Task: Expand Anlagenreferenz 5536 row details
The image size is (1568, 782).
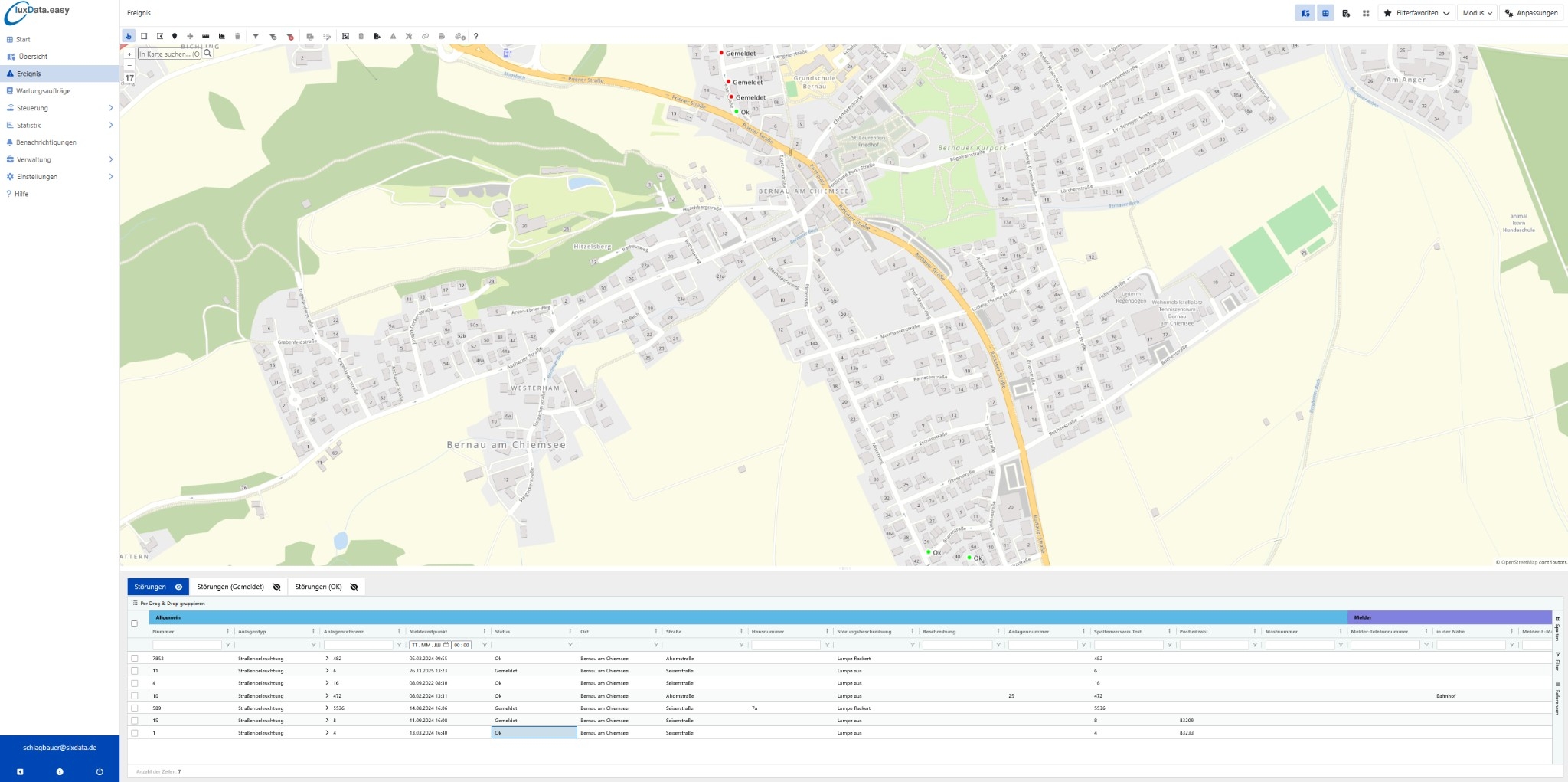Action: [x=327, y=708]
